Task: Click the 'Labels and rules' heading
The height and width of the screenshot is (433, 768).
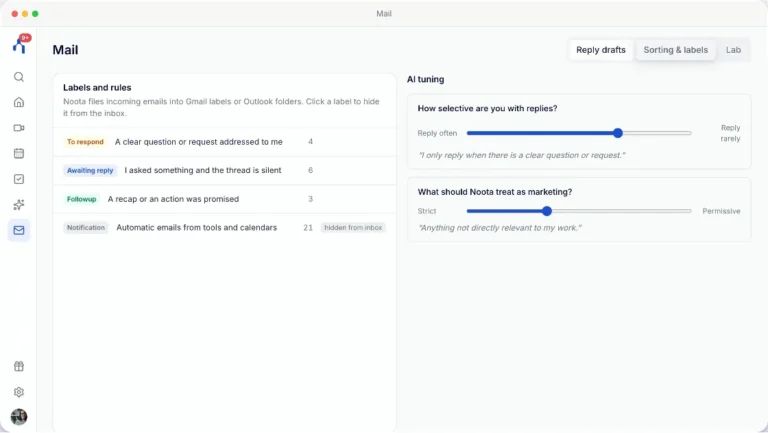Action: pos(97,88)
